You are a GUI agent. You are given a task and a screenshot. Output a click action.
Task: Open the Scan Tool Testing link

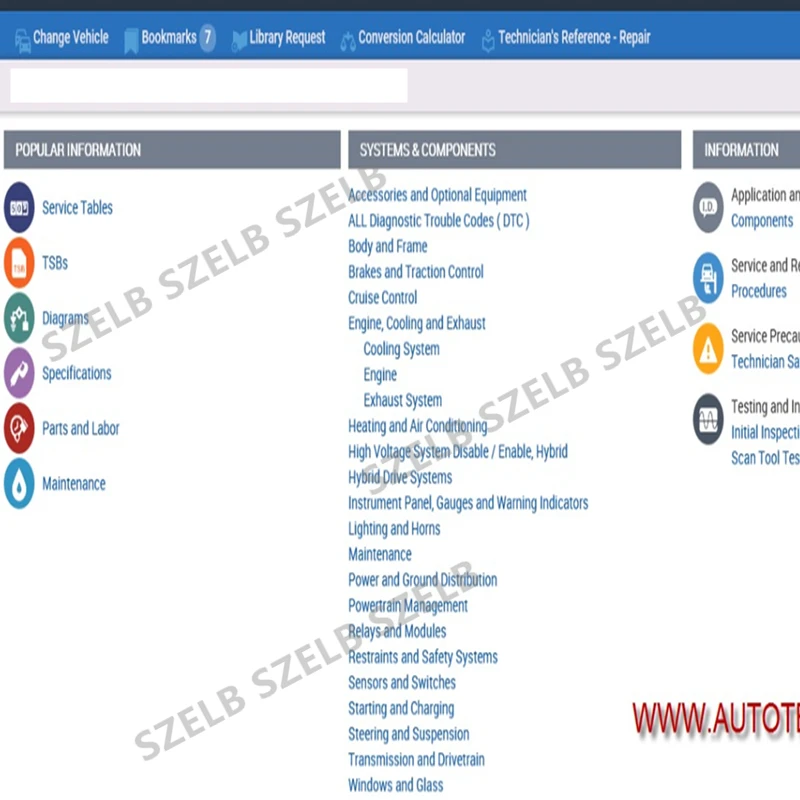coord(765,458)
